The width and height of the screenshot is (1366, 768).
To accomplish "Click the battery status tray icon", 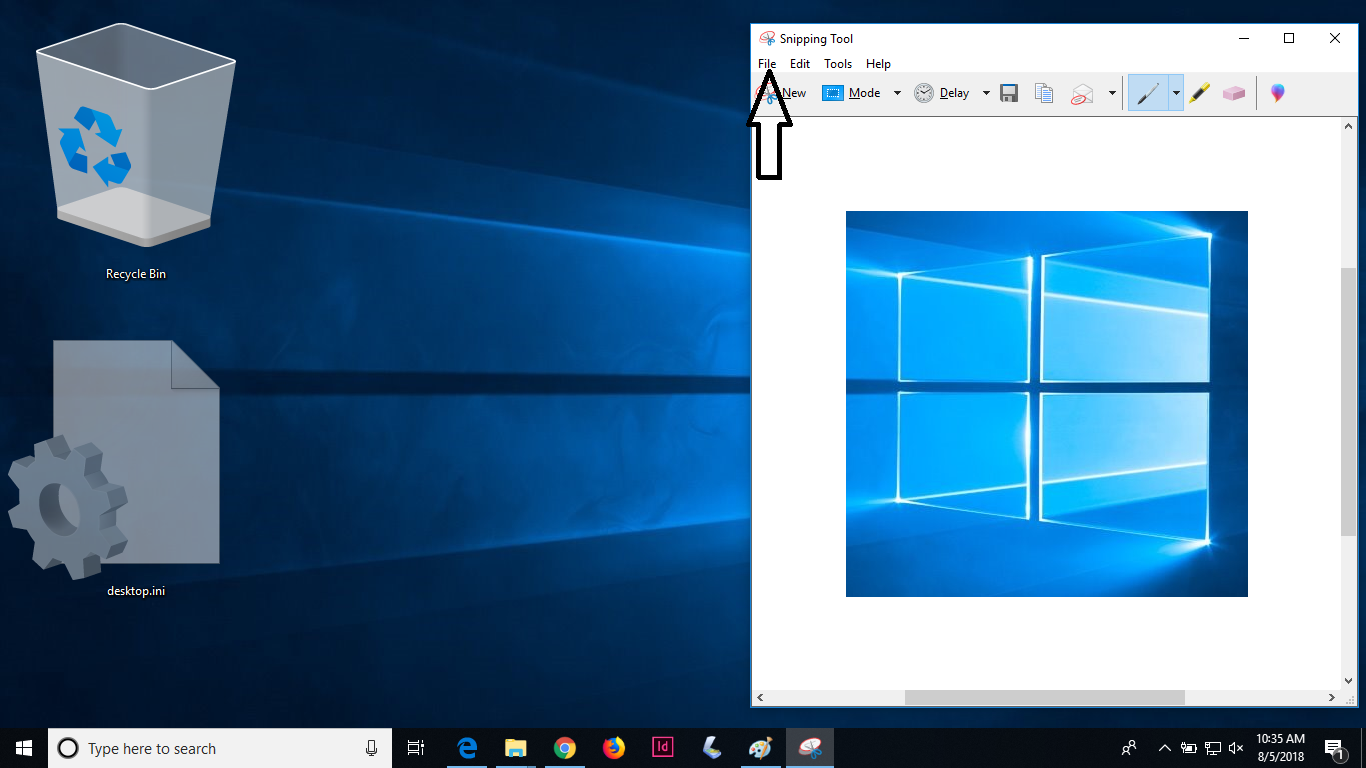I will (x=1188, y=748).
